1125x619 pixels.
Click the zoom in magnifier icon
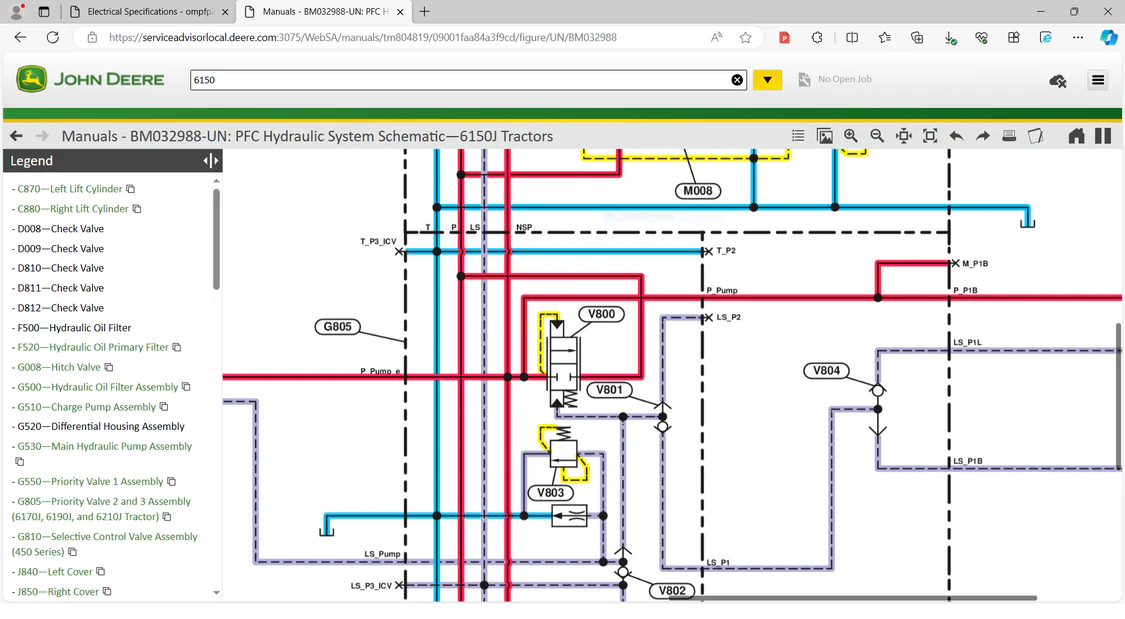[851, 136]
